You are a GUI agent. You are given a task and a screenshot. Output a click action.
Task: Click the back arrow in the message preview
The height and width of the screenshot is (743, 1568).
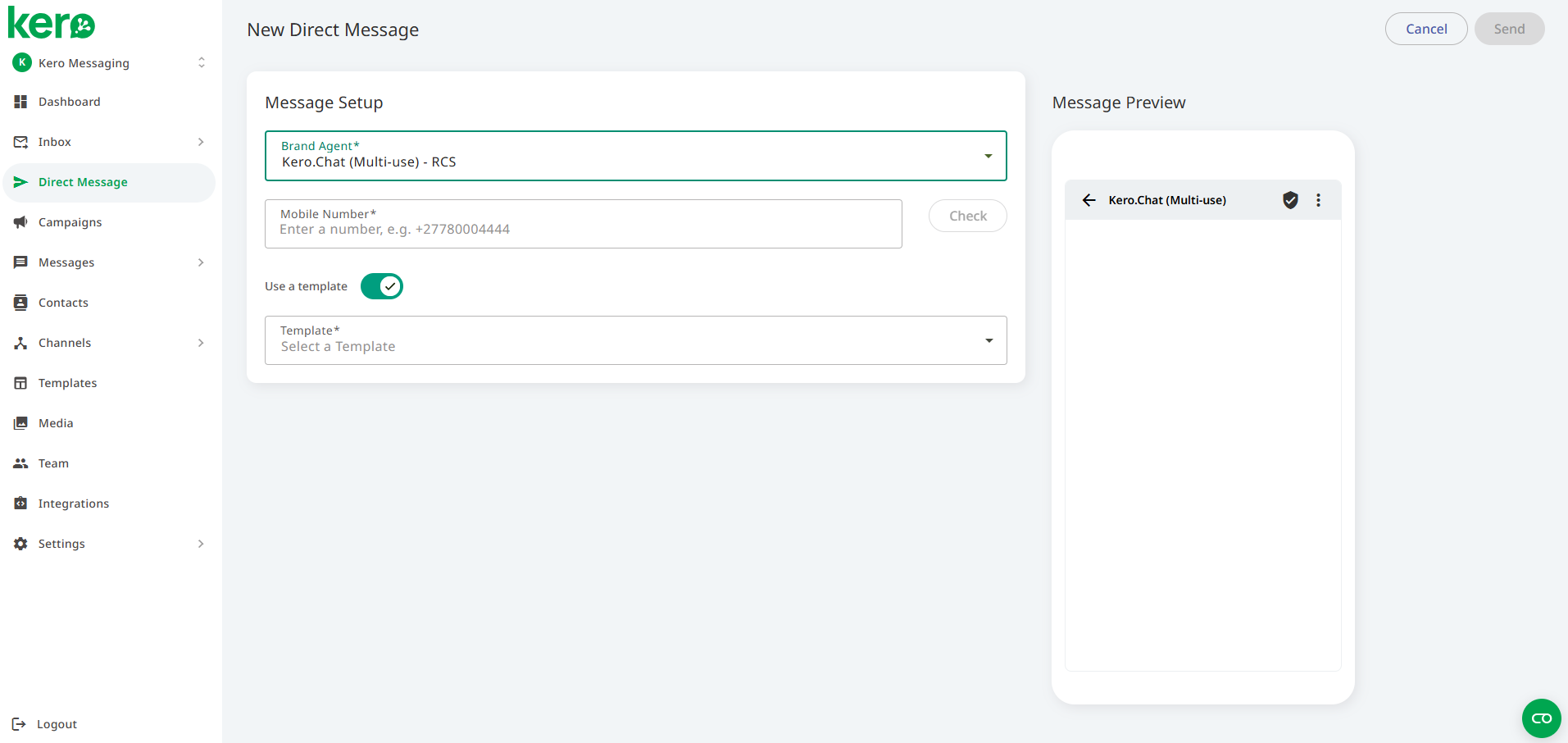point(1089,200)
